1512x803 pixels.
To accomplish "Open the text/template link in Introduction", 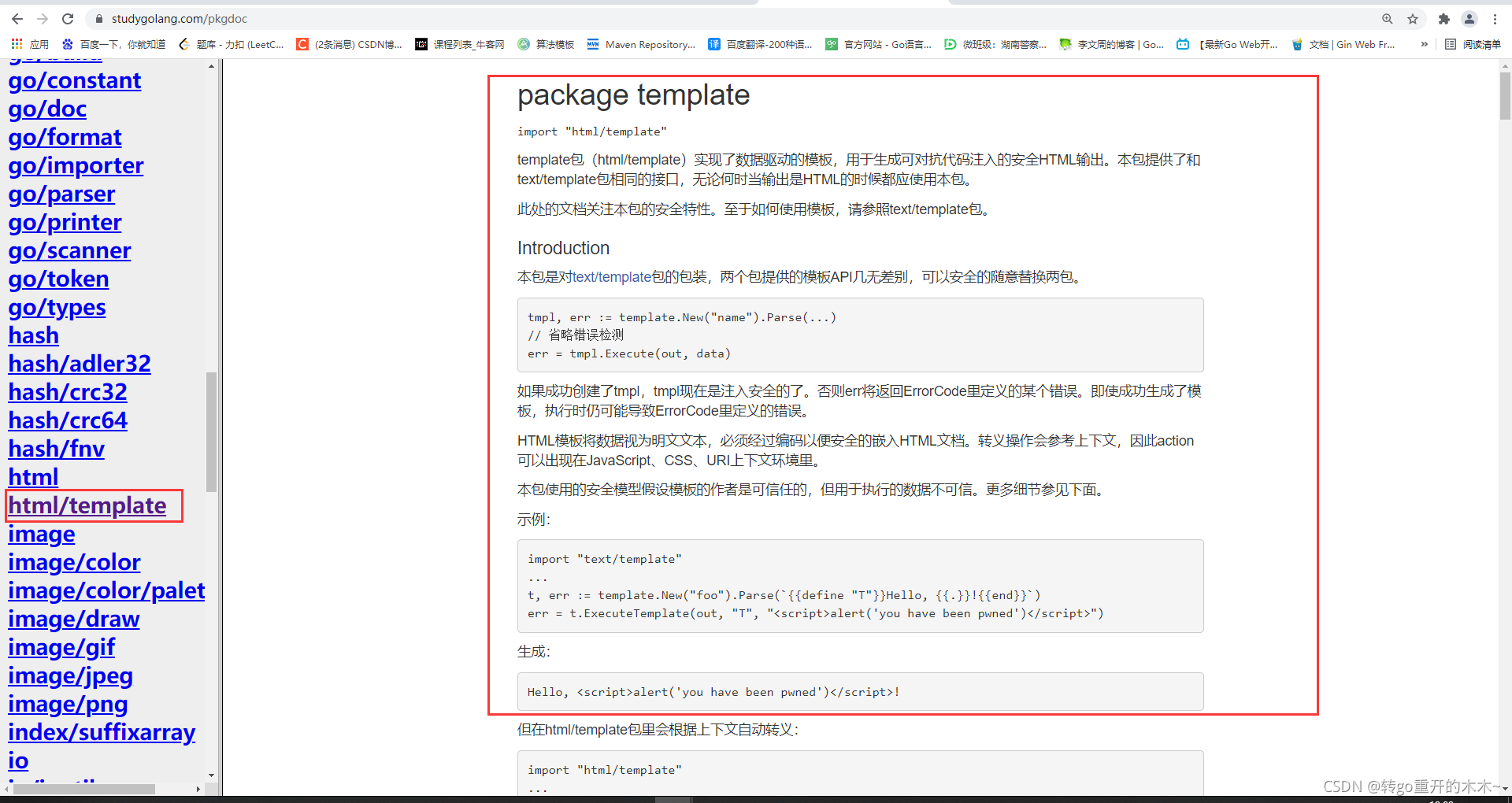I will click(x=610, y=277).
